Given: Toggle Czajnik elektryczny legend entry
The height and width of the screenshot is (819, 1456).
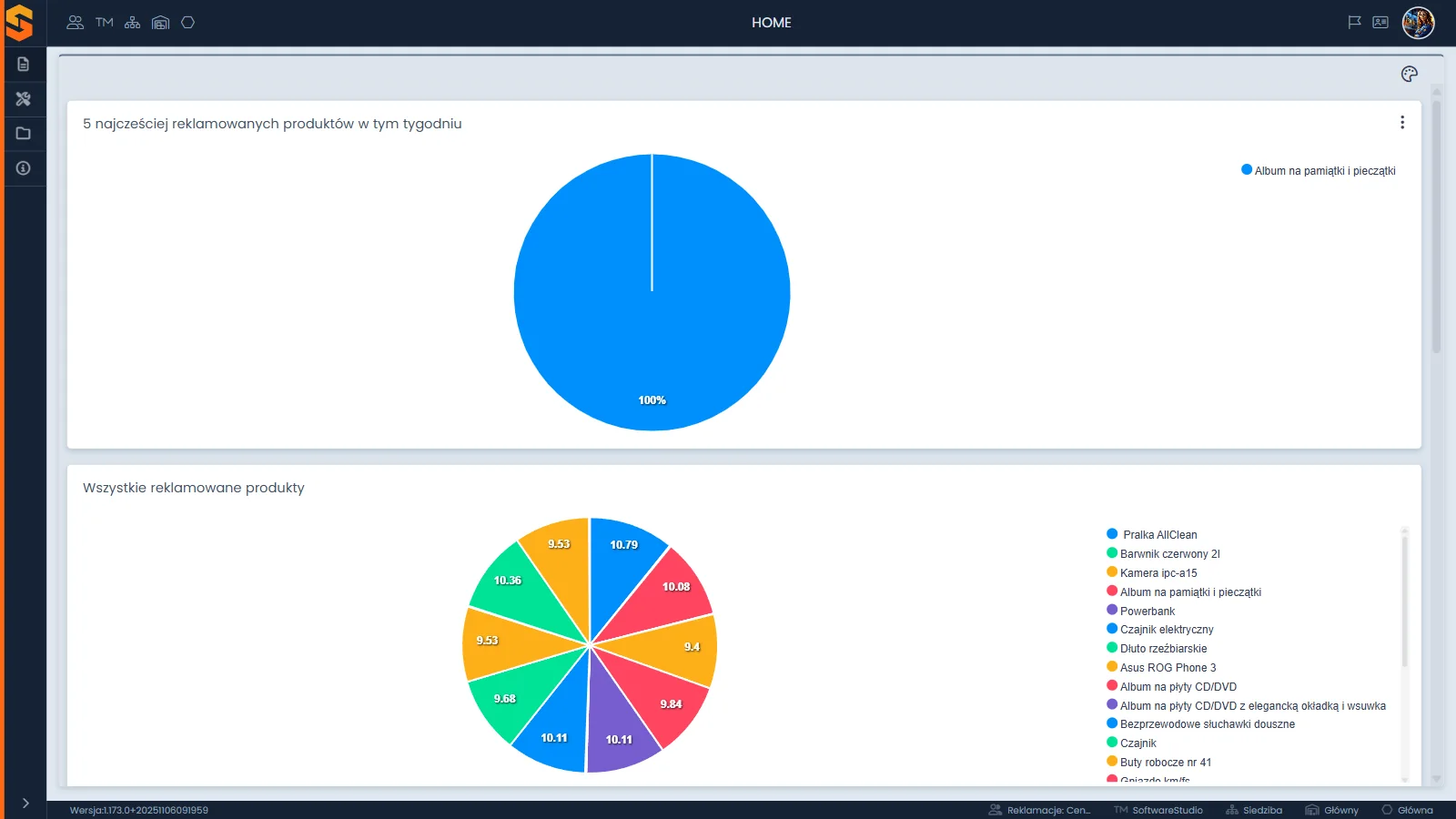Looking at the screenshot, I should (x=1160, y=630).
